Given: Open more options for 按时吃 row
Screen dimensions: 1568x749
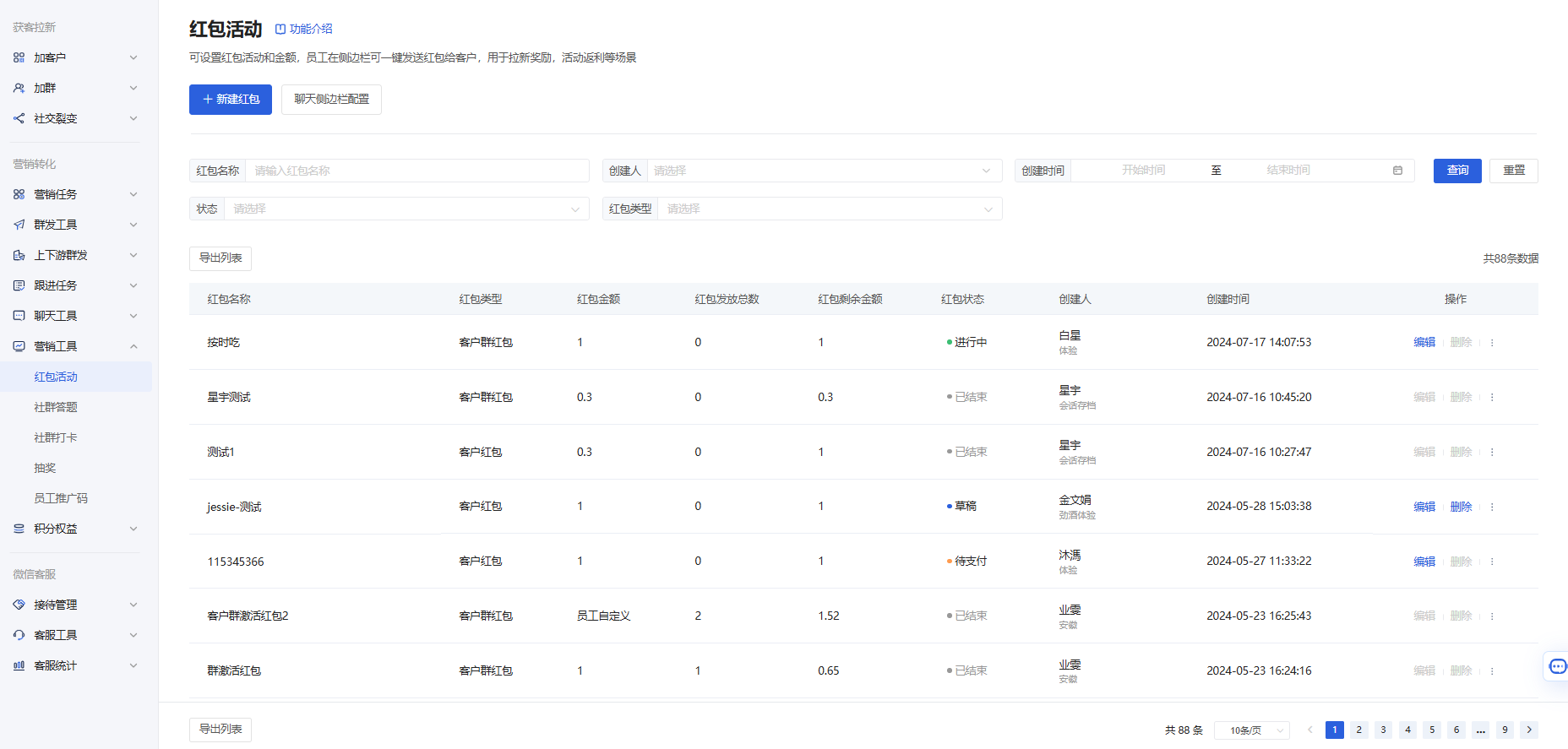Looking at the screenshot, I should (x=1492, y=343).
